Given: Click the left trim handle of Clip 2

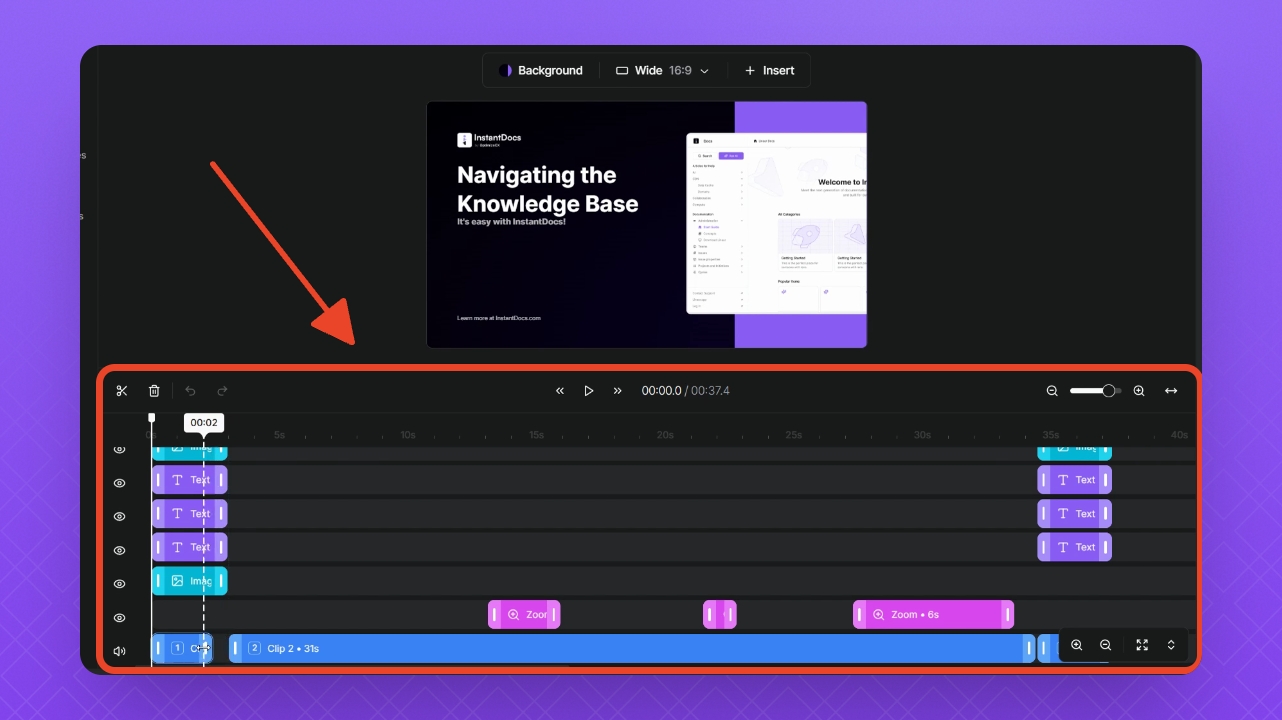Looking at the screenshot, I should pyautogui.click(x=236, y=649).
